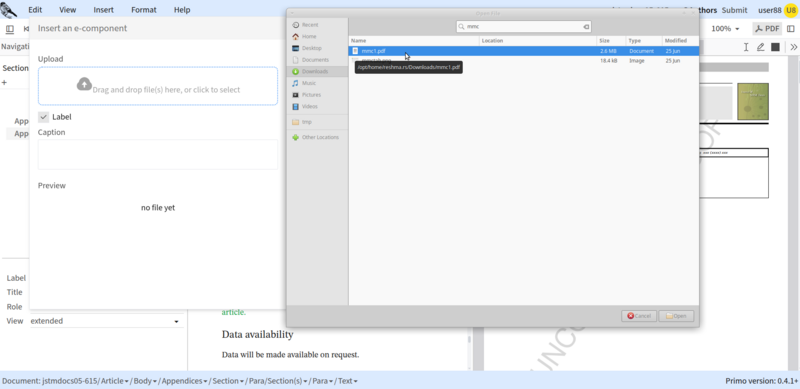Click the filled black square tool icon
Screen dimensions: 800x389
tap(776, 47)
